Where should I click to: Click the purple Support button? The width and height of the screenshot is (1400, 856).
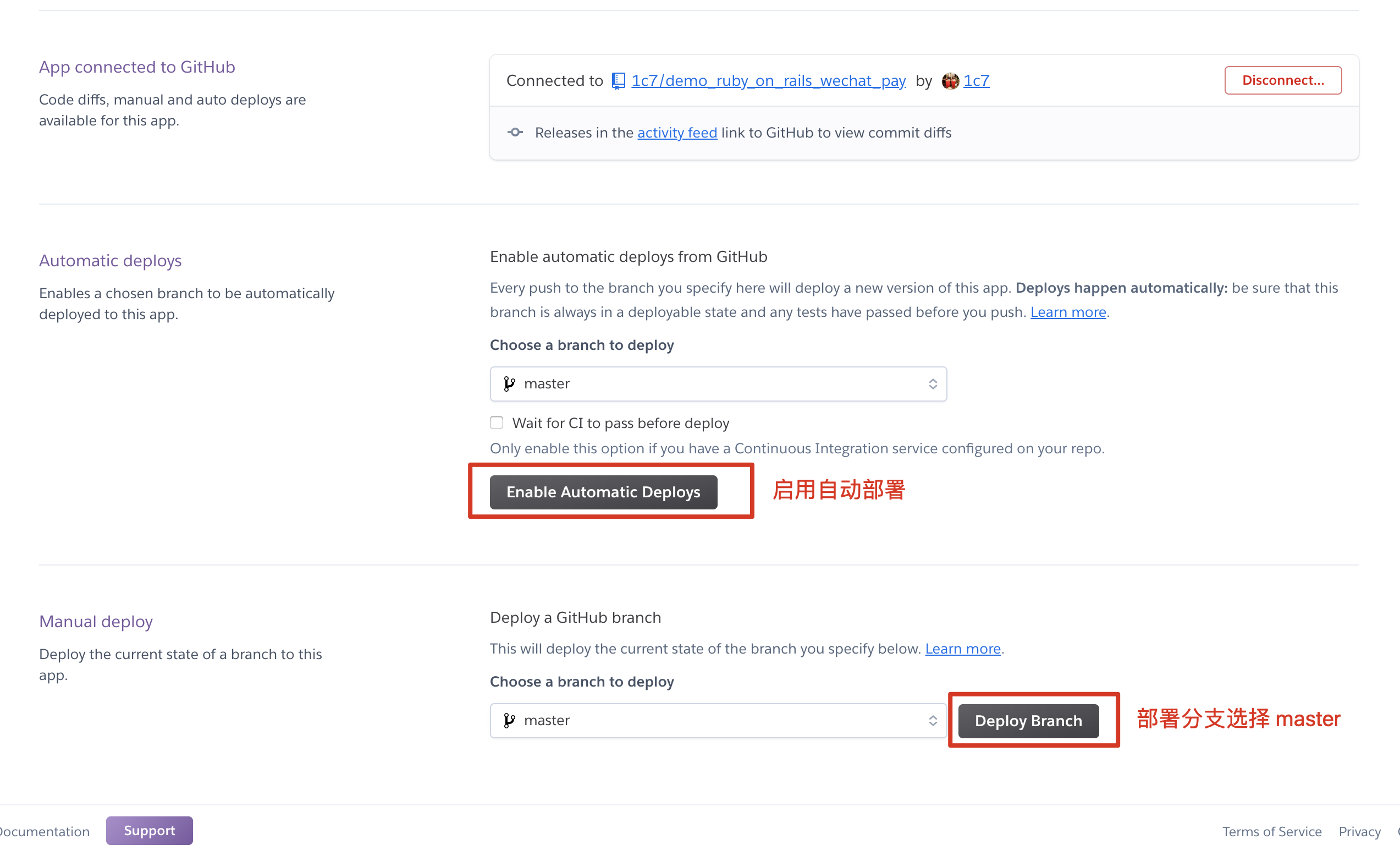pyautogui.click(x=150, y=831)
